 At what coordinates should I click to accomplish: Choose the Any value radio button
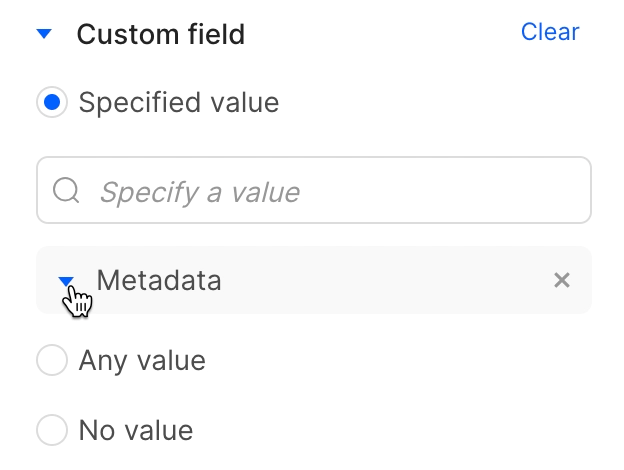(52, 360)
